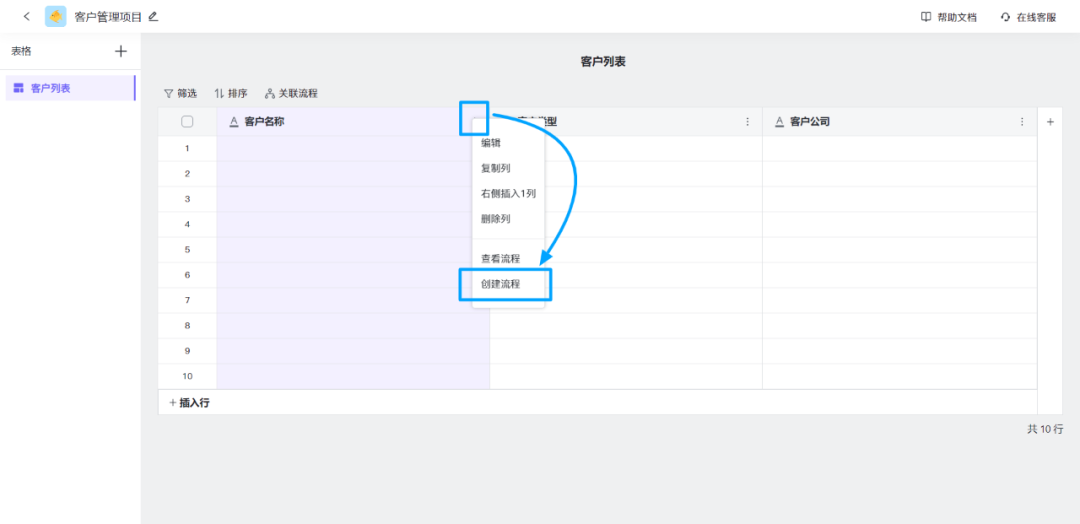
Task: Open the 排序 sort tool
Action: point(231,93)
